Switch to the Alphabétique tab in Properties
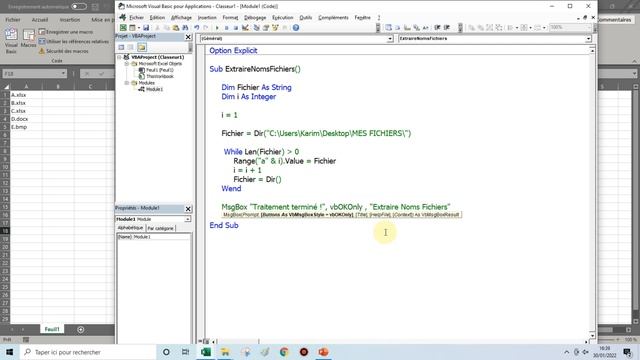The height and width of the screenshot is (360, 640). point(130,228)
